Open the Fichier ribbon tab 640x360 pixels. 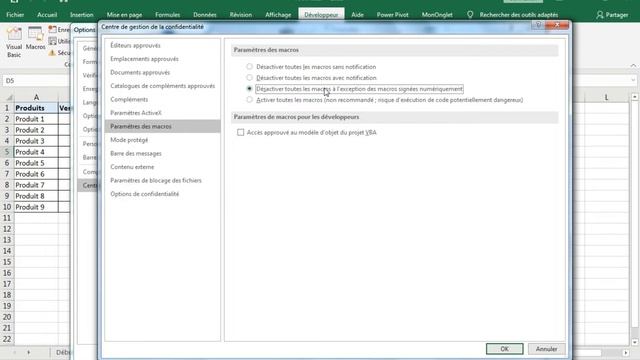[x=15, y=15]
